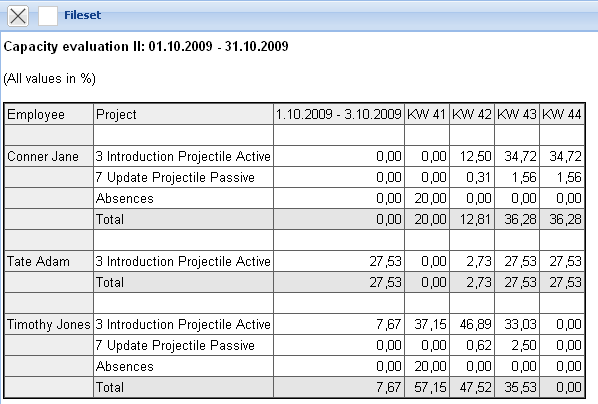Select the Project column header

point(183,114)
